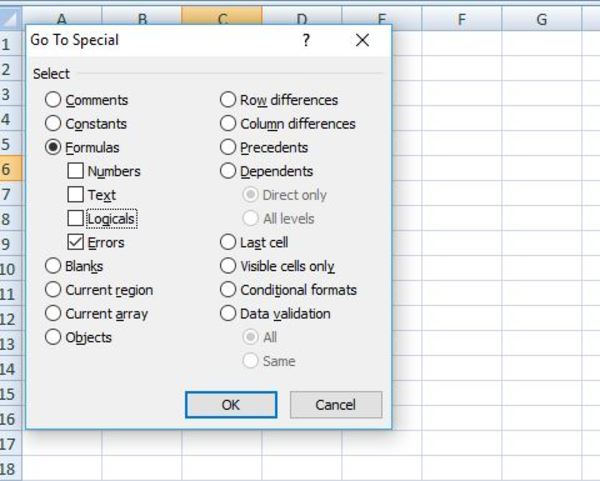Image resolution: width=600 pixels, height=481 pixels.
Task: Select Visible cells only
Action: pos(228,266)
